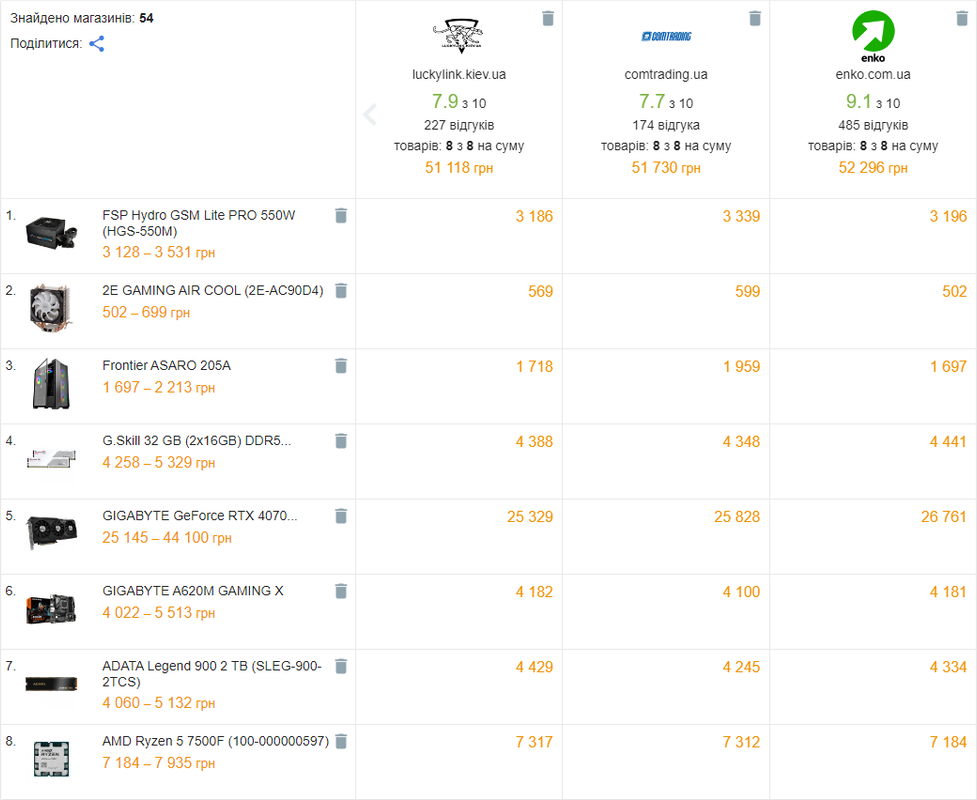Click the AMD Ryzen 5 7500F thumbnail
Image resolution: width=977 pixels, height=800 pixels.
click(51, 759)
